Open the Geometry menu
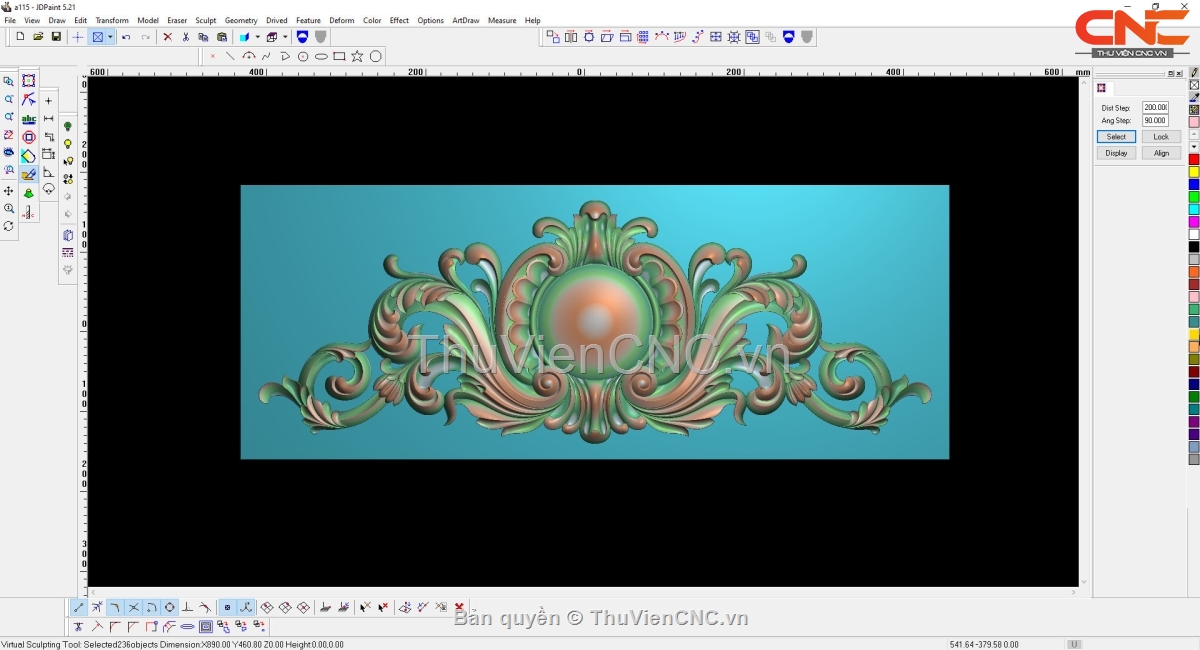Image resolution: width=1200 pixels, height=650 pixels. 241,20
